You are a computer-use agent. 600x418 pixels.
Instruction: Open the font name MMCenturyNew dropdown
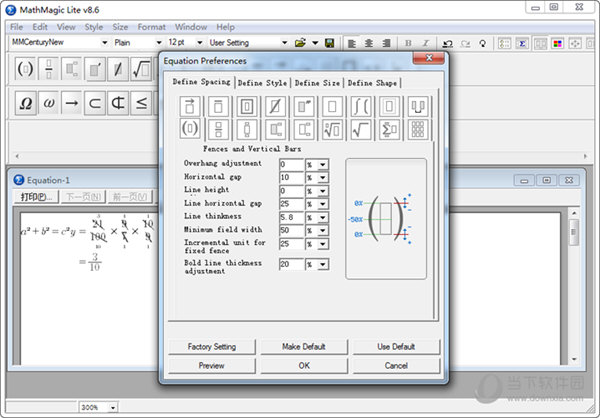[x=104, y=42]
